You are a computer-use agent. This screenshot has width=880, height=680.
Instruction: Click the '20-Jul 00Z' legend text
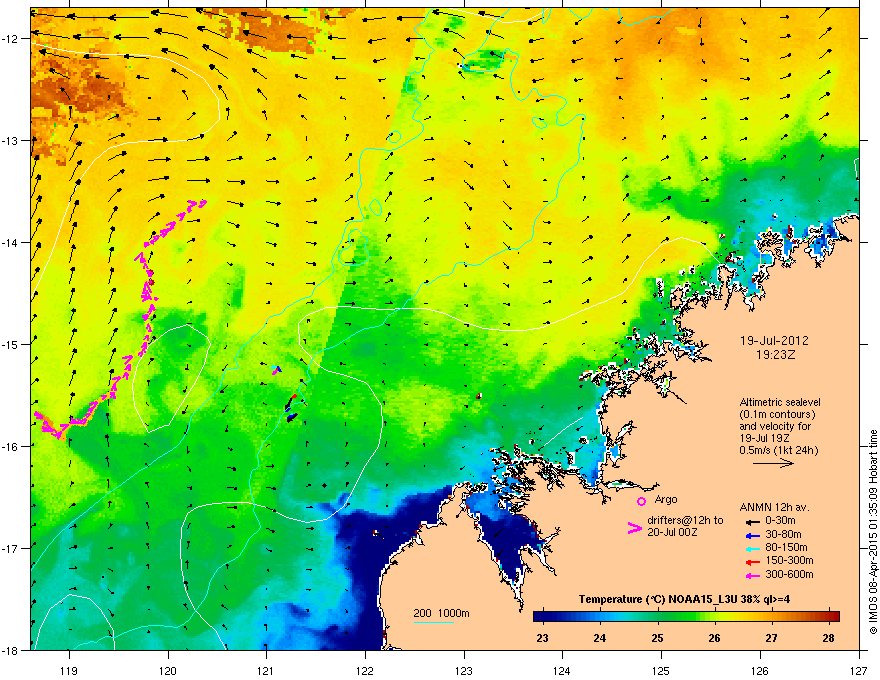(672, 532)
